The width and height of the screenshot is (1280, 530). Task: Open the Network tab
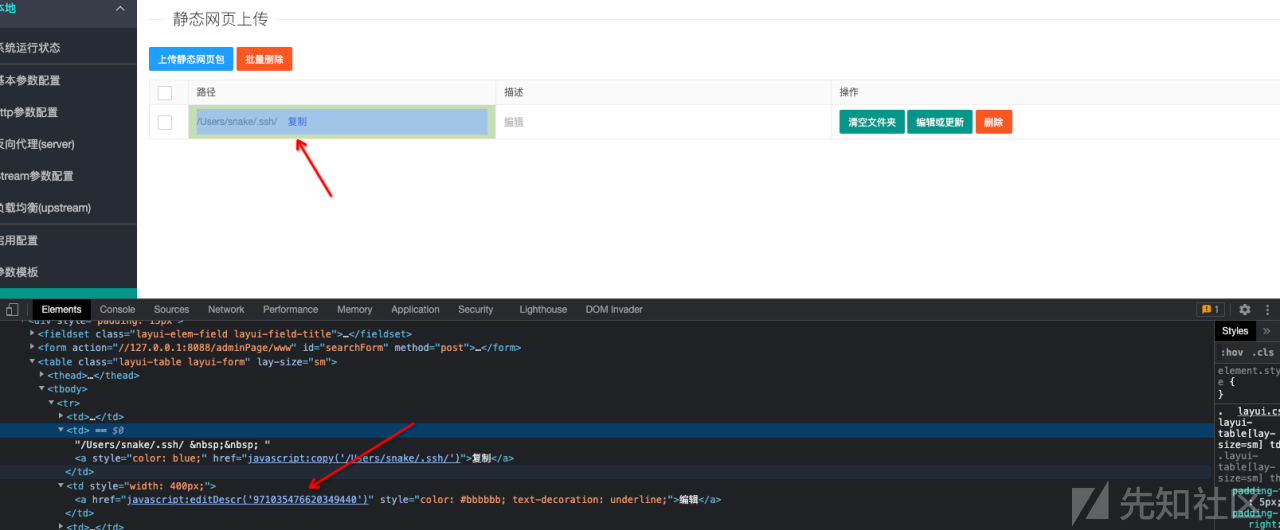(226, 310)
